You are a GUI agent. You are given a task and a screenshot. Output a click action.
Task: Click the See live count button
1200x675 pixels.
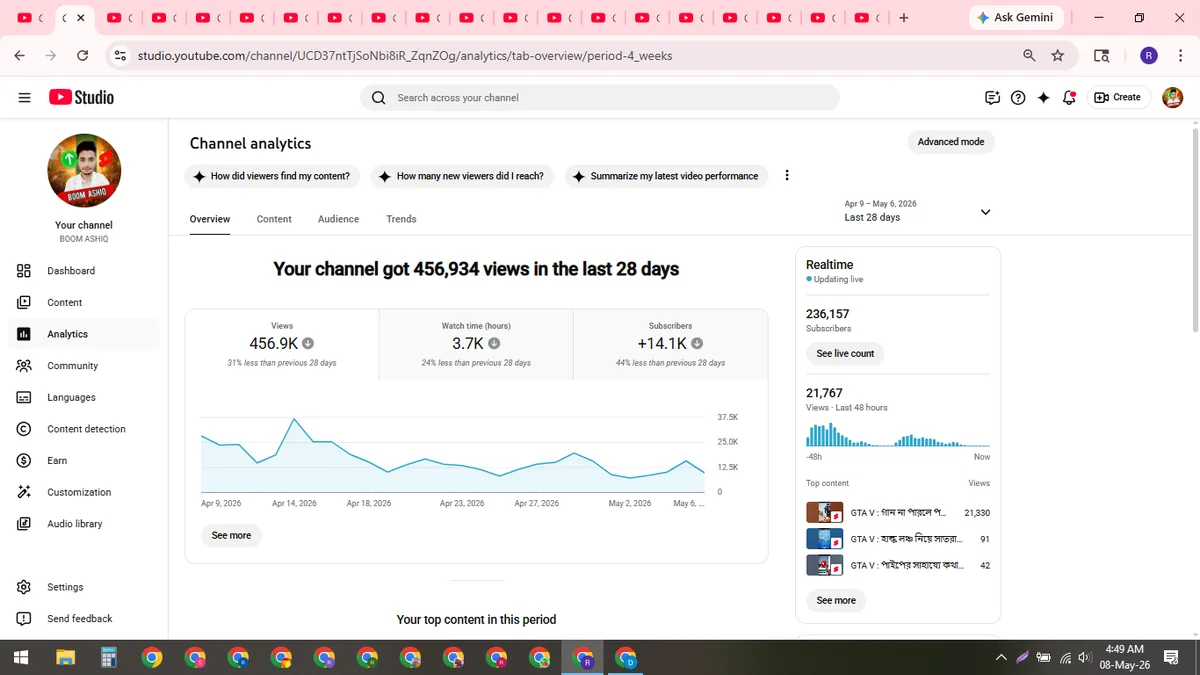coord(845,354)
